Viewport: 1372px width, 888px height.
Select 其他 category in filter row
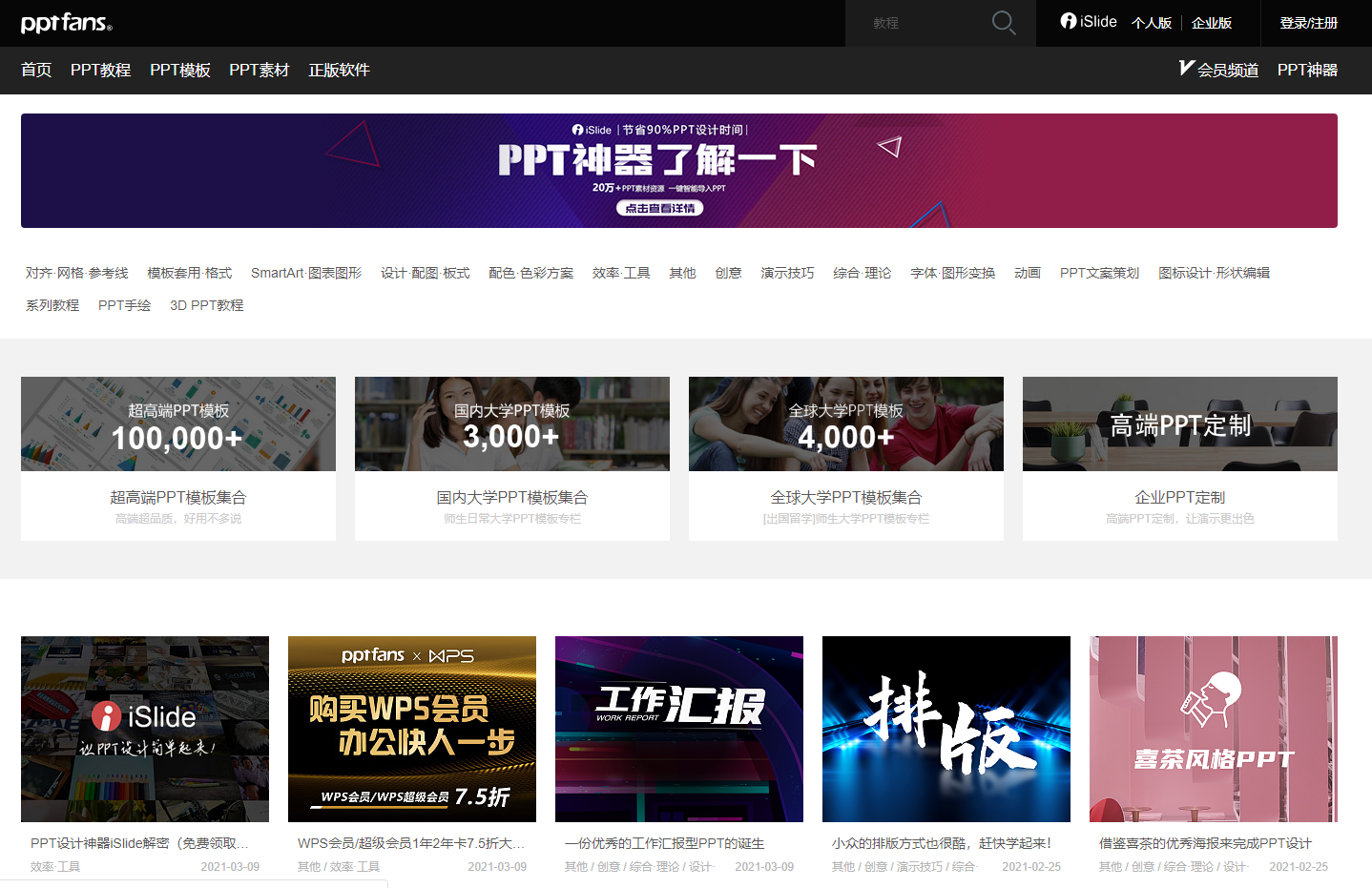click(x=683, y=273)
